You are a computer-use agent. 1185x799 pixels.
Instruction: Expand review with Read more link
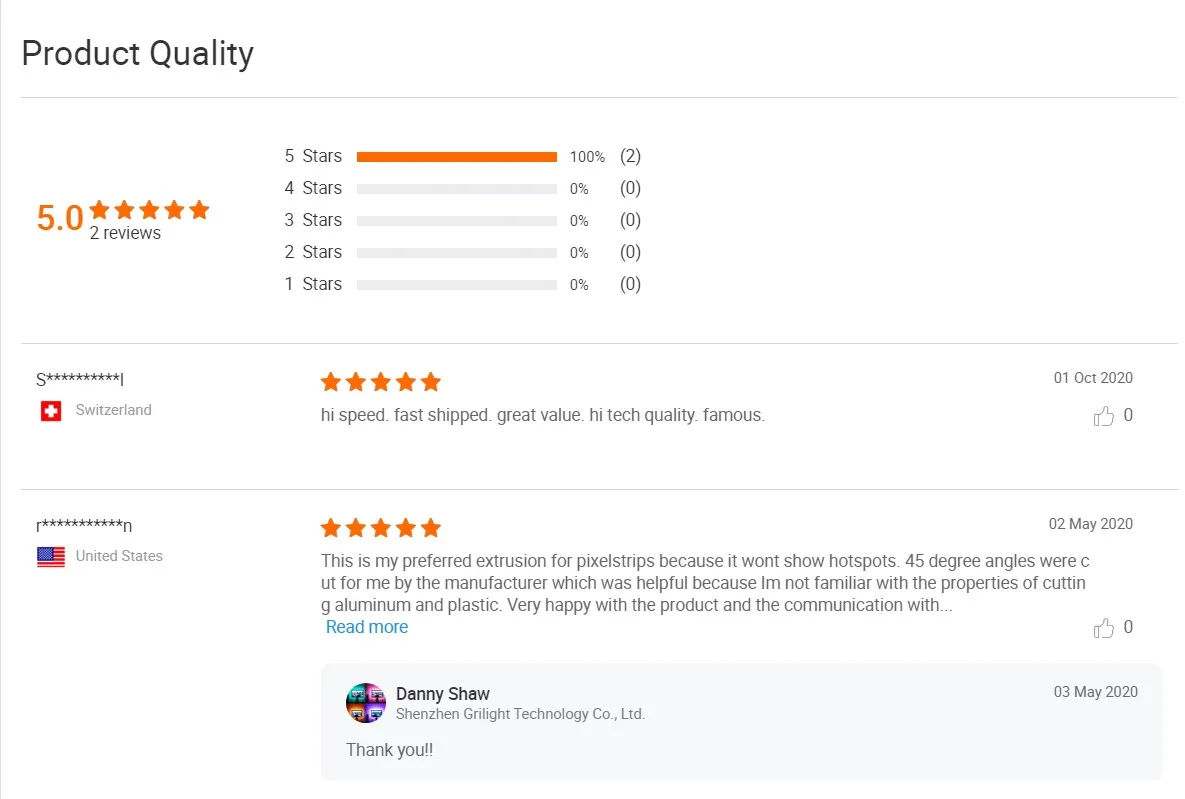[367, 627]
